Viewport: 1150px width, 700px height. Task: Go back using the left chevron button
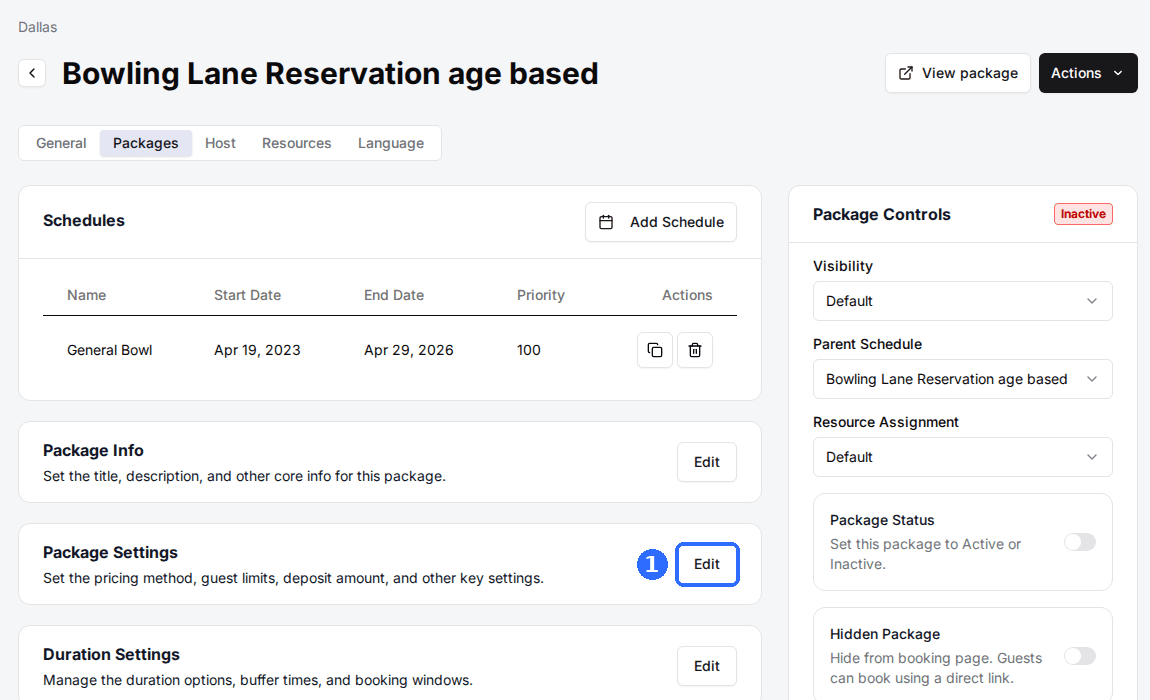pyautogui.click(x=32, y=73)
